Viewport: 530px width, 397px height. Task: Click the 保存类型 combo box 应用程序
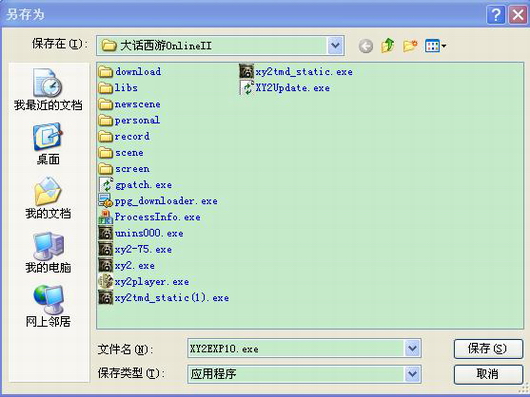pyautogui.click(x=304, y=374)
